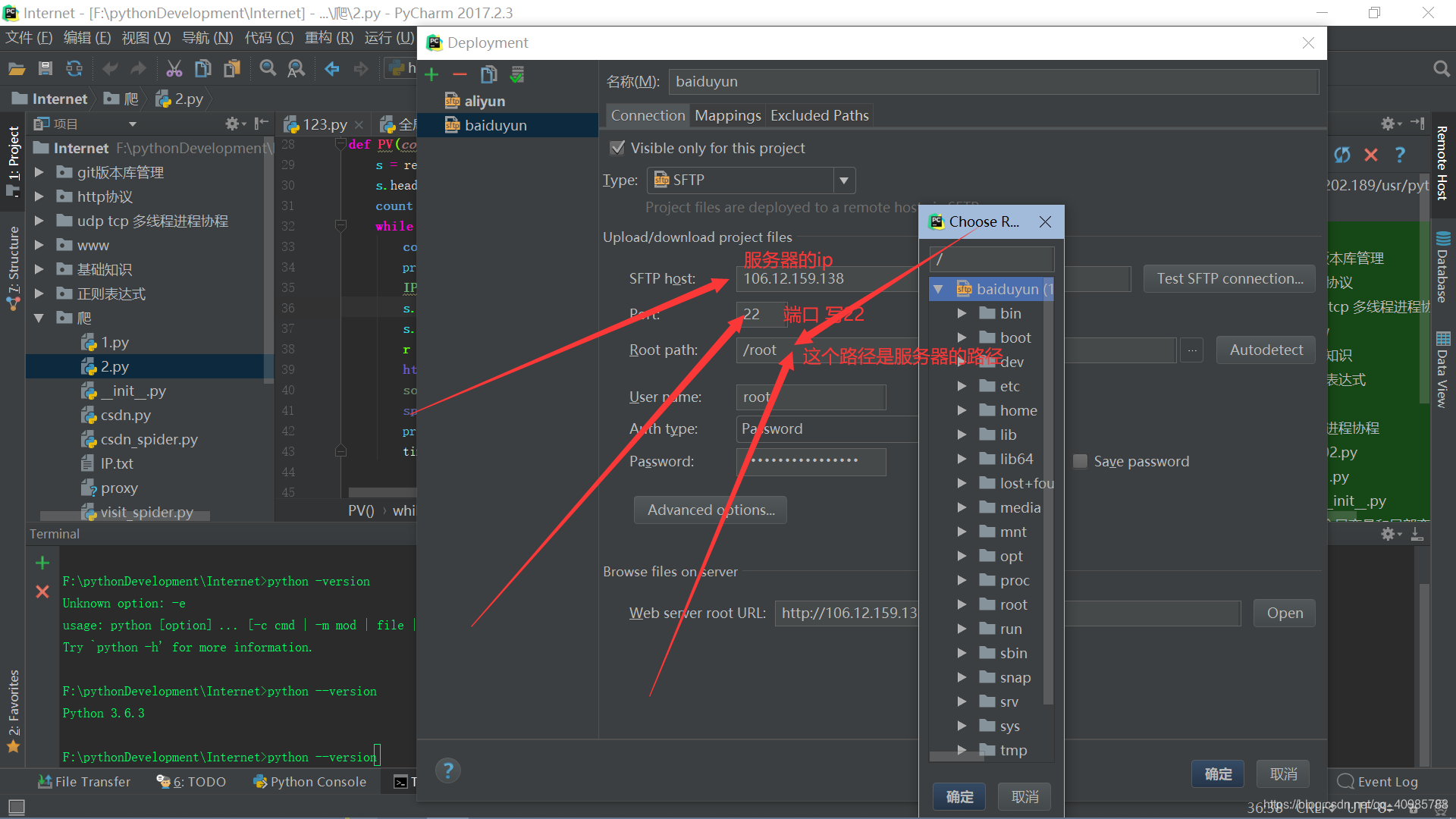Expand the root folder in chooser
Image resolution: width=1456 pixels, height=819 pixels.
tap(962, 605)
